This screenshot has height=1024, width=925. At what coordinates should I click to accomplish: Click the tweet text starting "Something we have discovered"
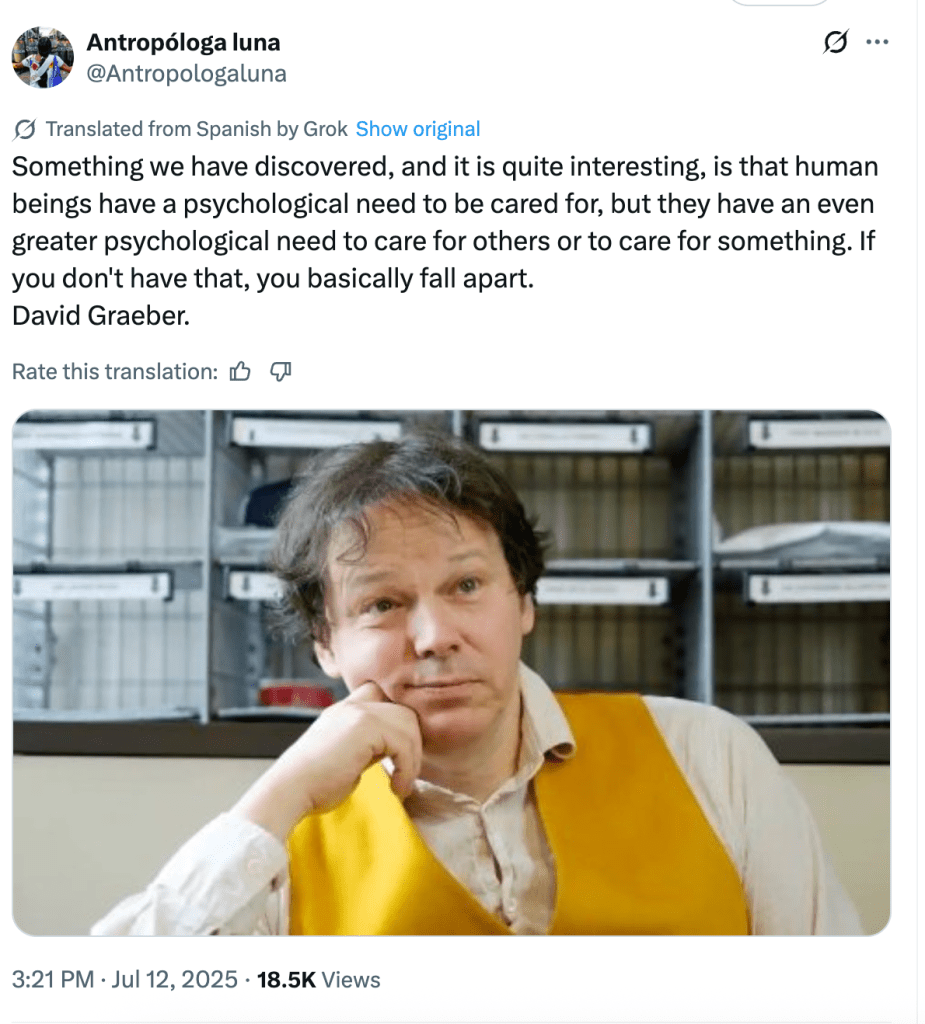[443, 168]
